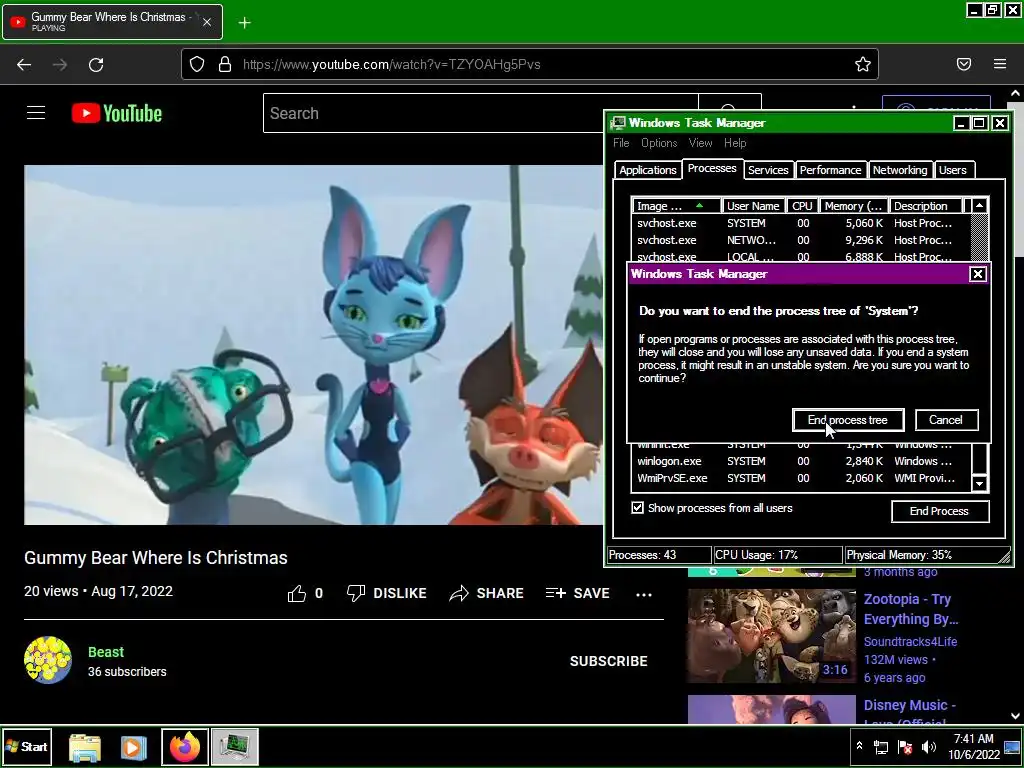Switch to the Applications tab
The width and height of the screenshot is (1024, 768).
[x=647, y=170]
